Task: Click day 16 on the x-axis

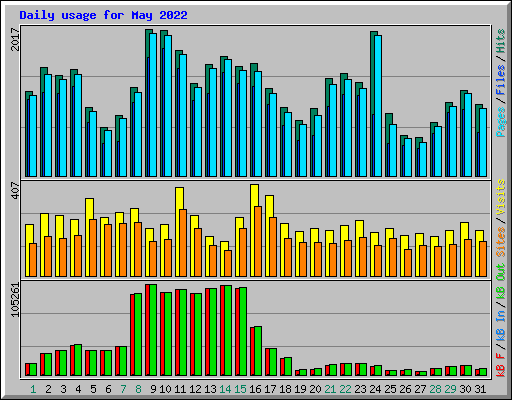Action: pyautogui.click(x=255, y=389)
